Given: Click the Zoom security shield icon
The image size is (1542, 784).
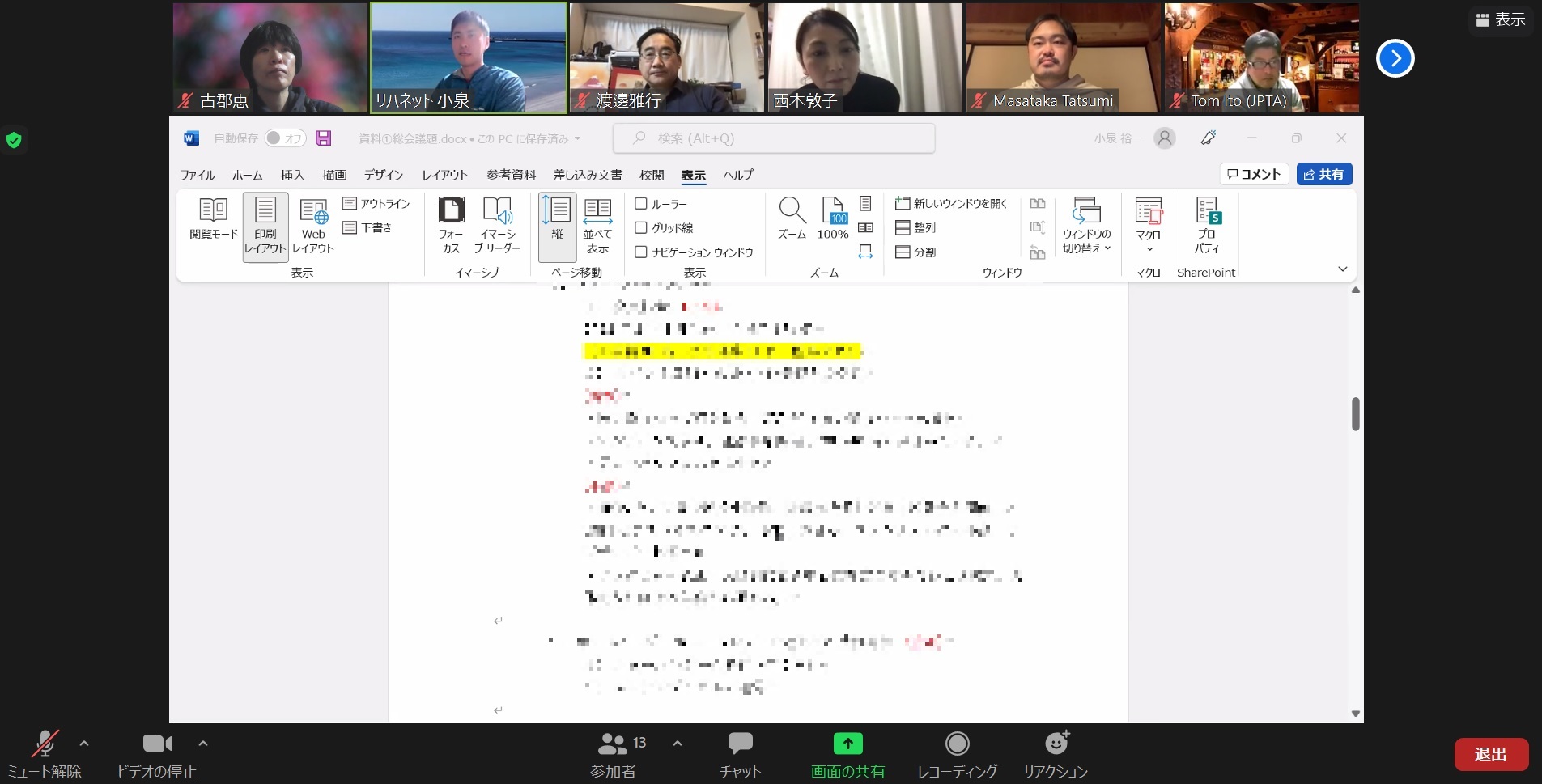Looking at the screenshot, I should coord(14,140).
